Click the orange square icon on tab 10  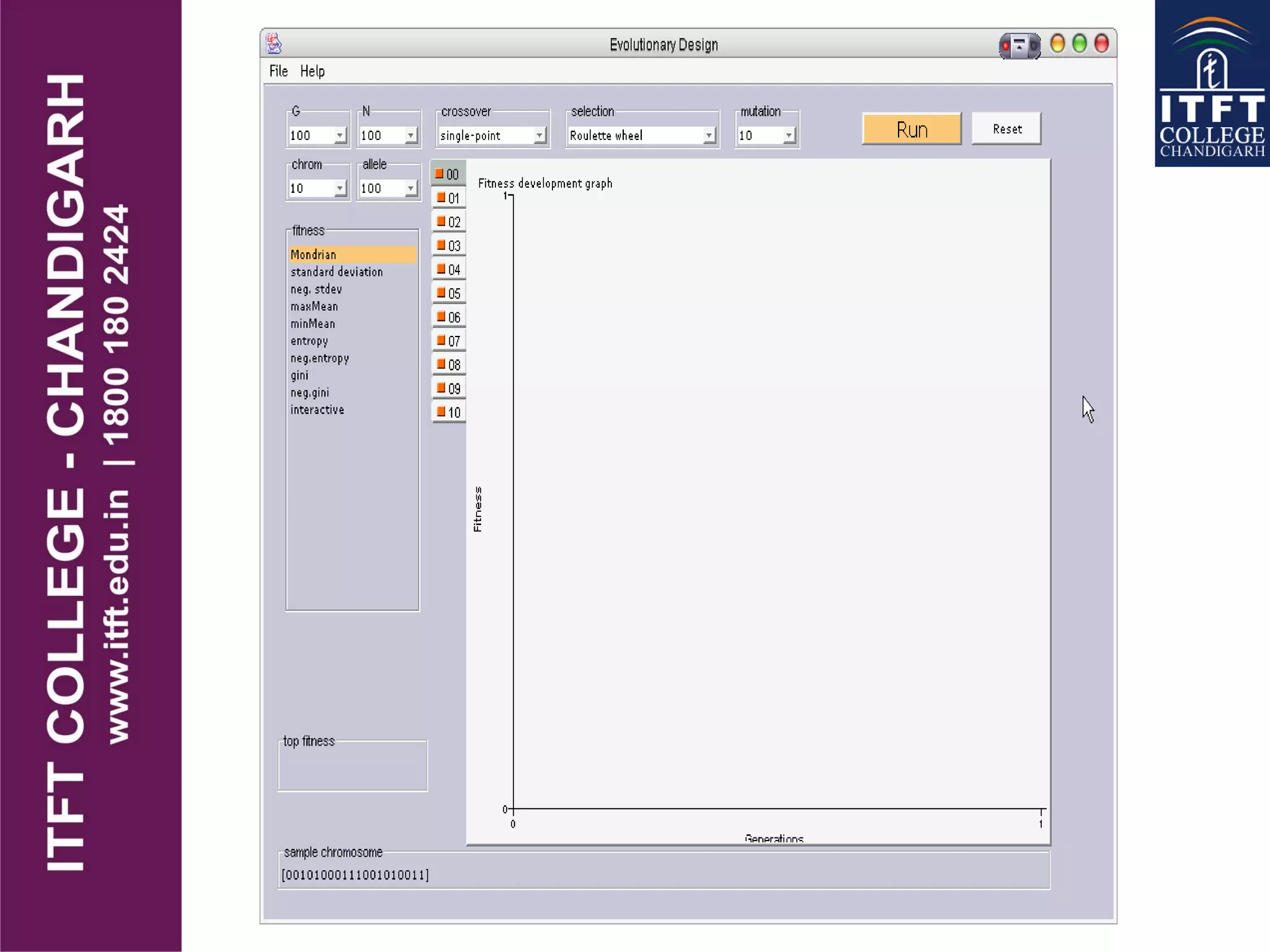point(441,412)
